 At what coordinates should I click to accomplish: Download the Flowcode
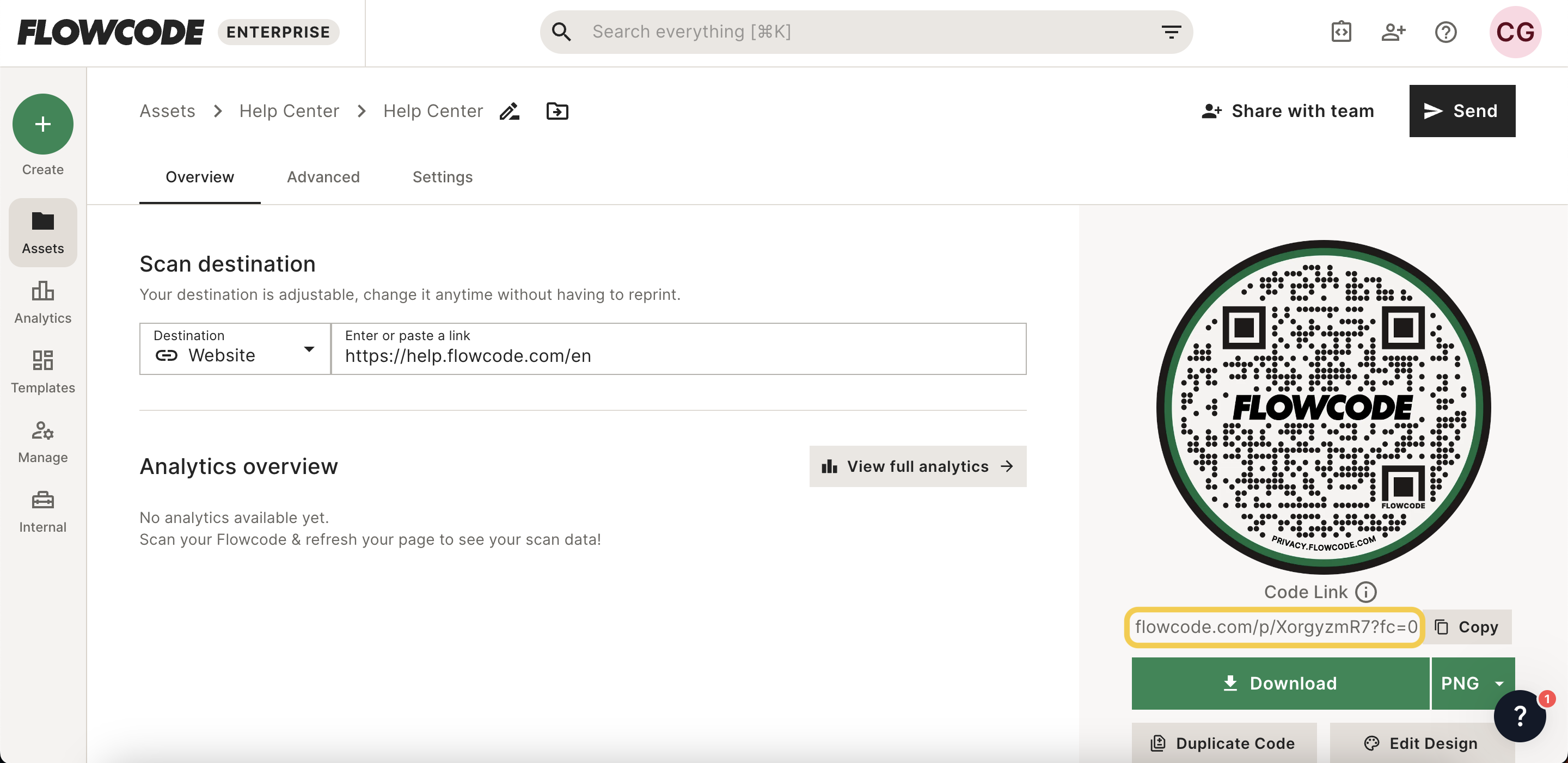tap(1280, 684)
